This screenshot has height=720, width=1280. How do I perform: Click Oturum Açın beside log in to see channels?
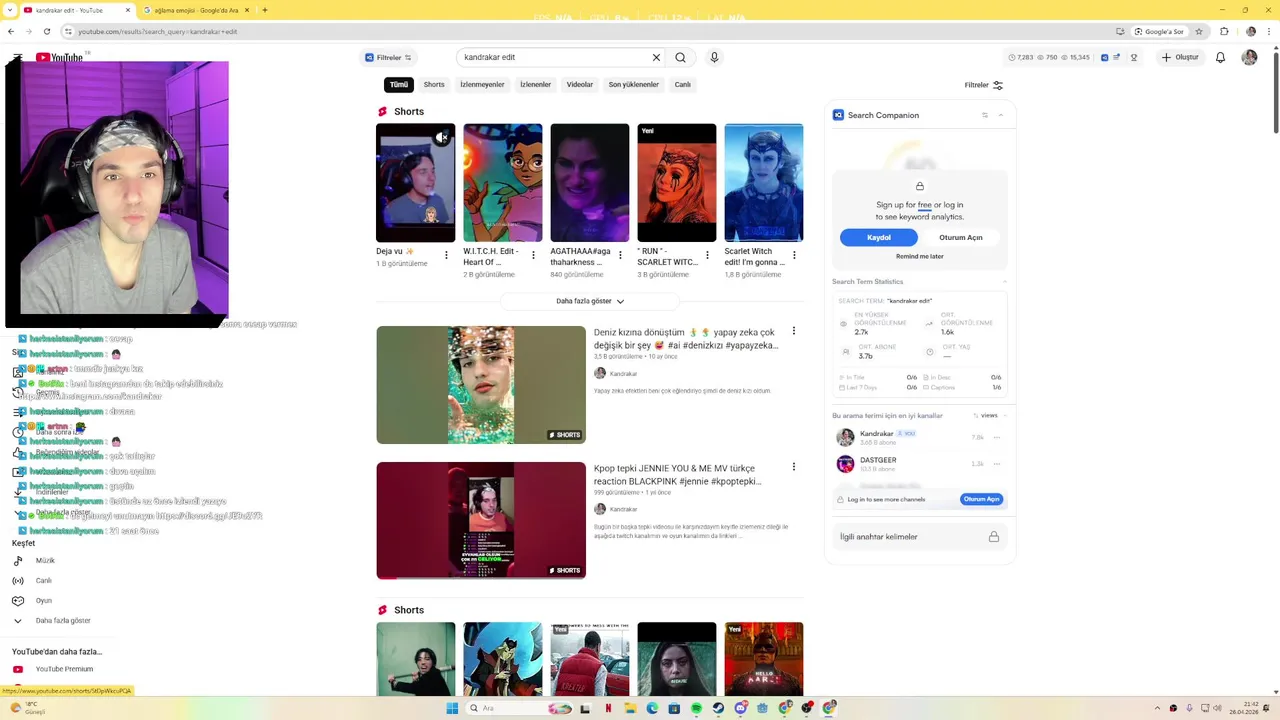pyautogui.click(x=981, y=499)
